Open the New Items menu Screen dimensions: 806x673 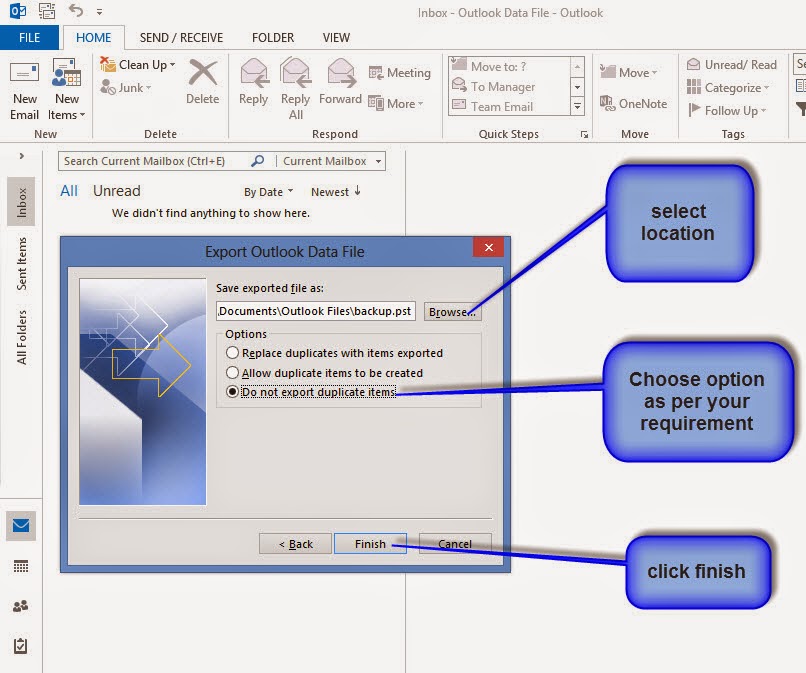tap(67, 91)
